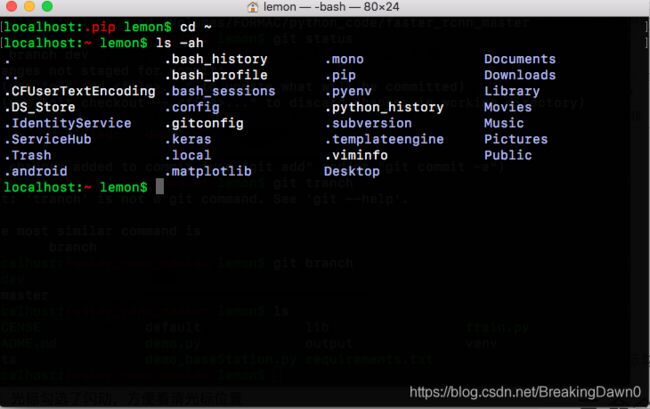This screenshot has height=409, width=650.
Task: Select the .keras directory entry
Action: [x=188, y=139]
